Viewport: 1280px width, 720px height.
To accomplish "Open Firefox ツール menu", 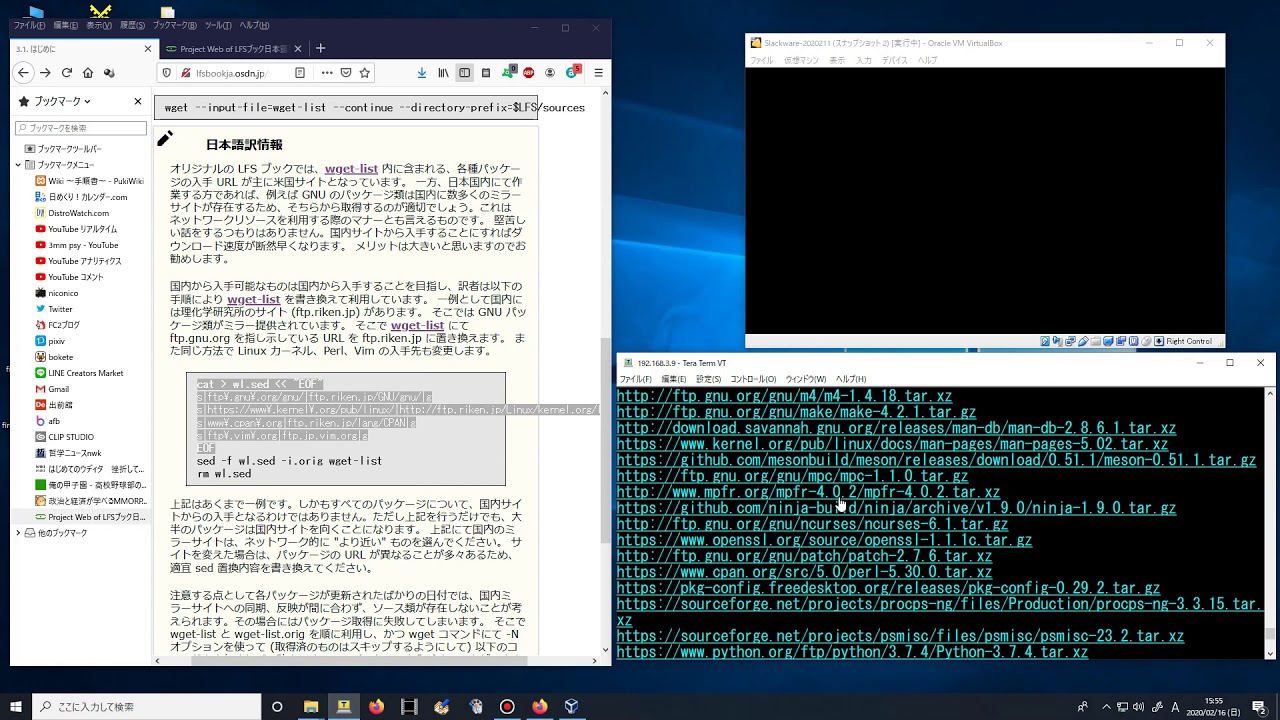I will 217,25.
